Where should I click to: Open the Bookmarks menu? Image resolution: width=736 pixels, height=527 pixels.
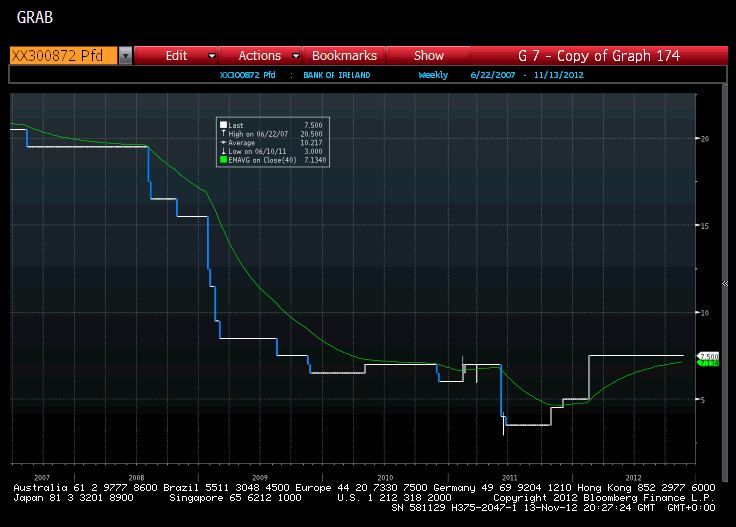[344, 55]
